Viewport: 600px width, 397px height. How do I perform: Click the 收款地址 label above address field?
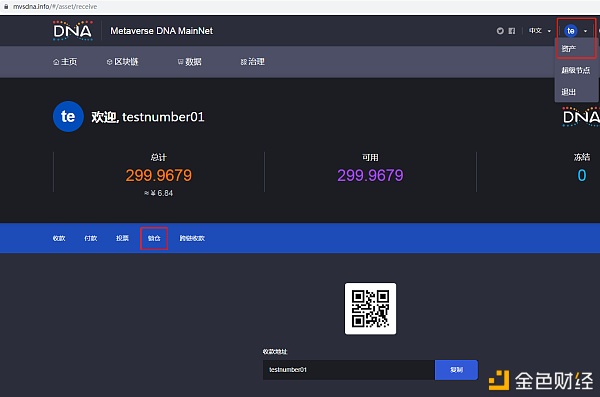tap(275, 351)
